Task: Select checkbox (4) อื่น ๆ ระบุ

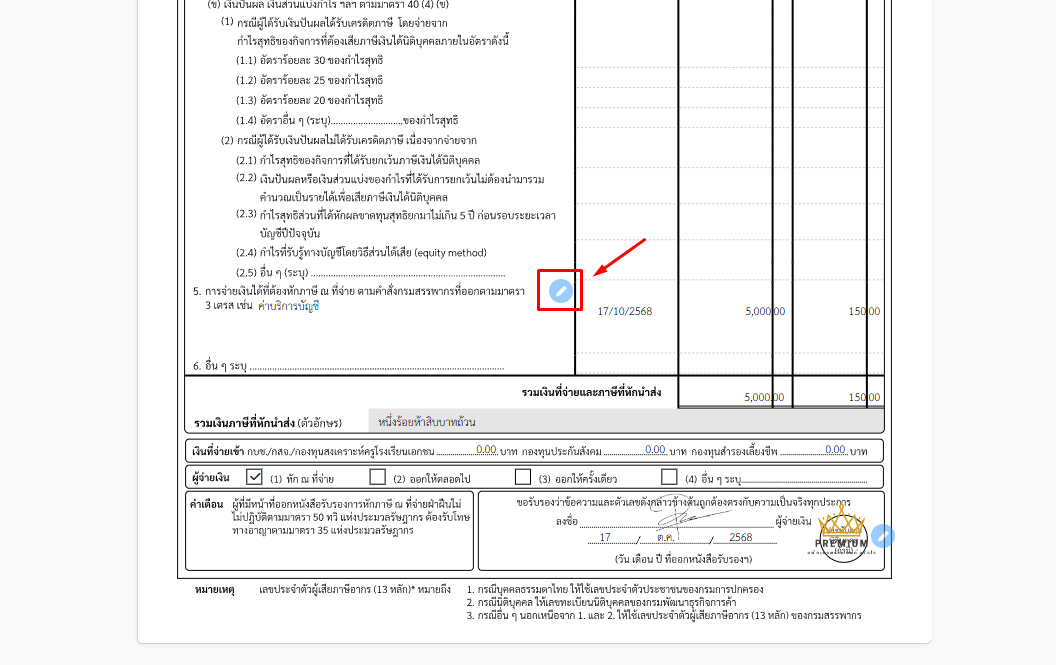Action: [x=669, y=475]
